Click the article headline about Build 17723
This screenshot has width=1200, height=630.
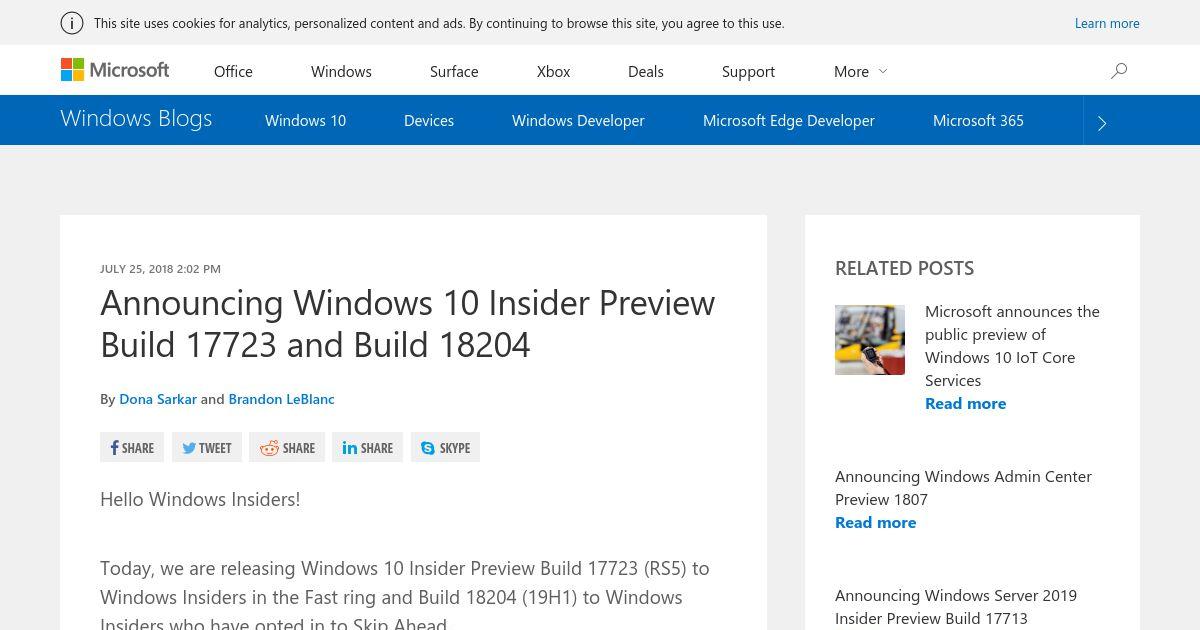[408, 323]
